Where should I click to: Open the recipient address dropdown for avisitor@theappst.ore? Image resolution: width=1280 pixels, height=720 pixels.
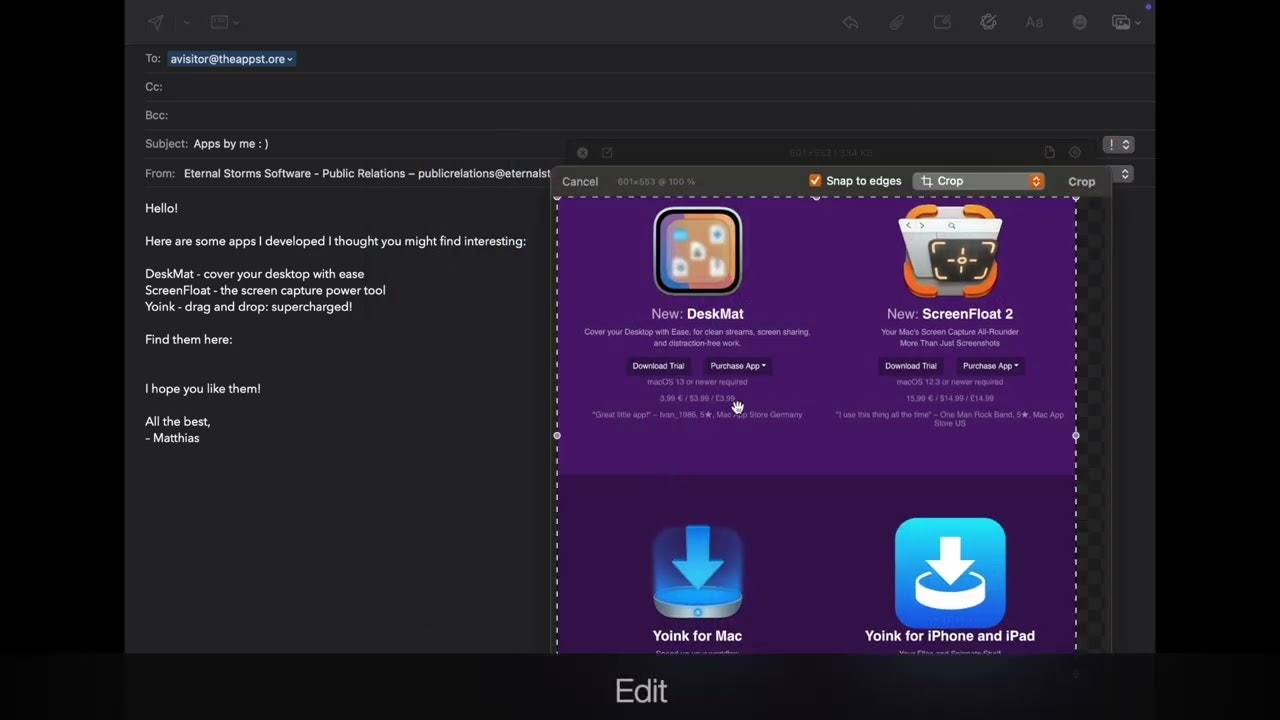click(290, 59)
